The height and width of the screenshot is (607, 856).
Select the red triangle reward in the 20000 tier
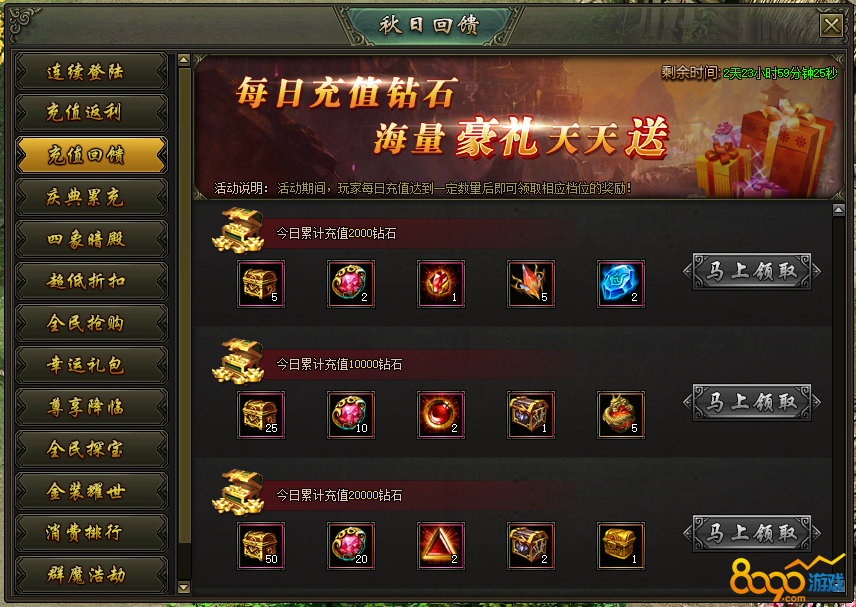pos(441,546)
